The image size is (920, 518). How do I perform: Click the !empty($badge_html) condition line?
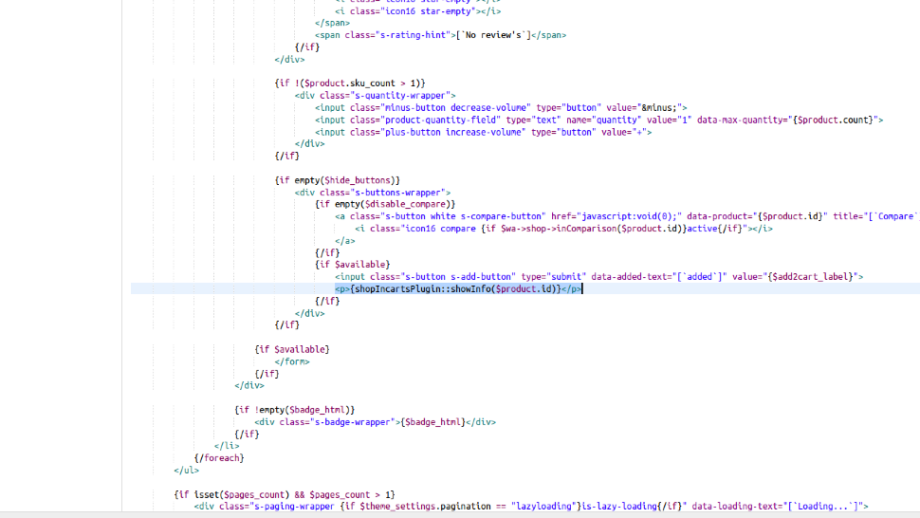(295, 410)
